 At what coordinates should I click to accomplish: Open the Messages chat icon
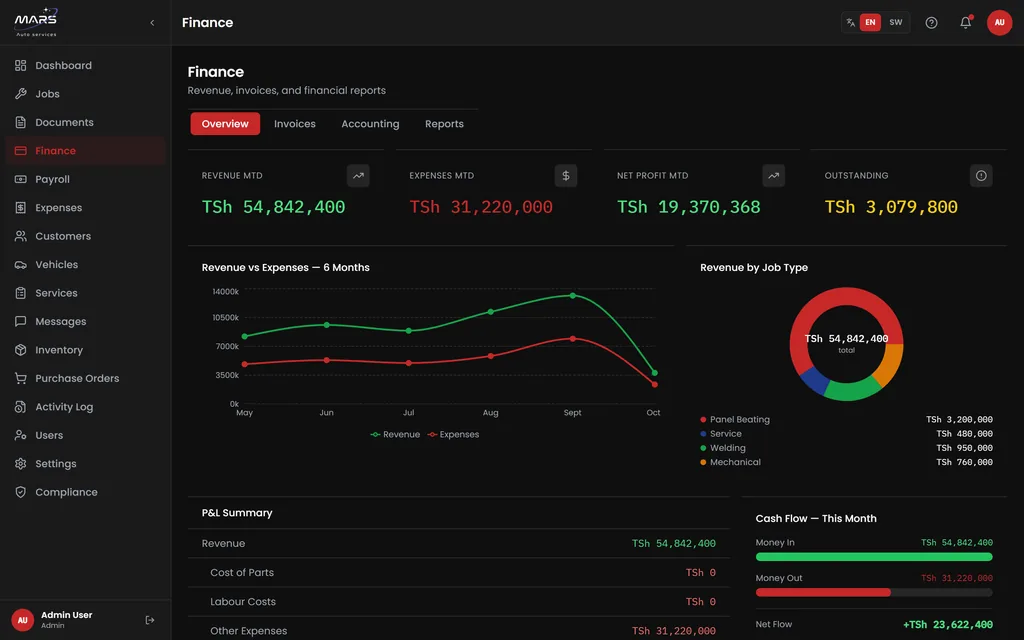21,321
